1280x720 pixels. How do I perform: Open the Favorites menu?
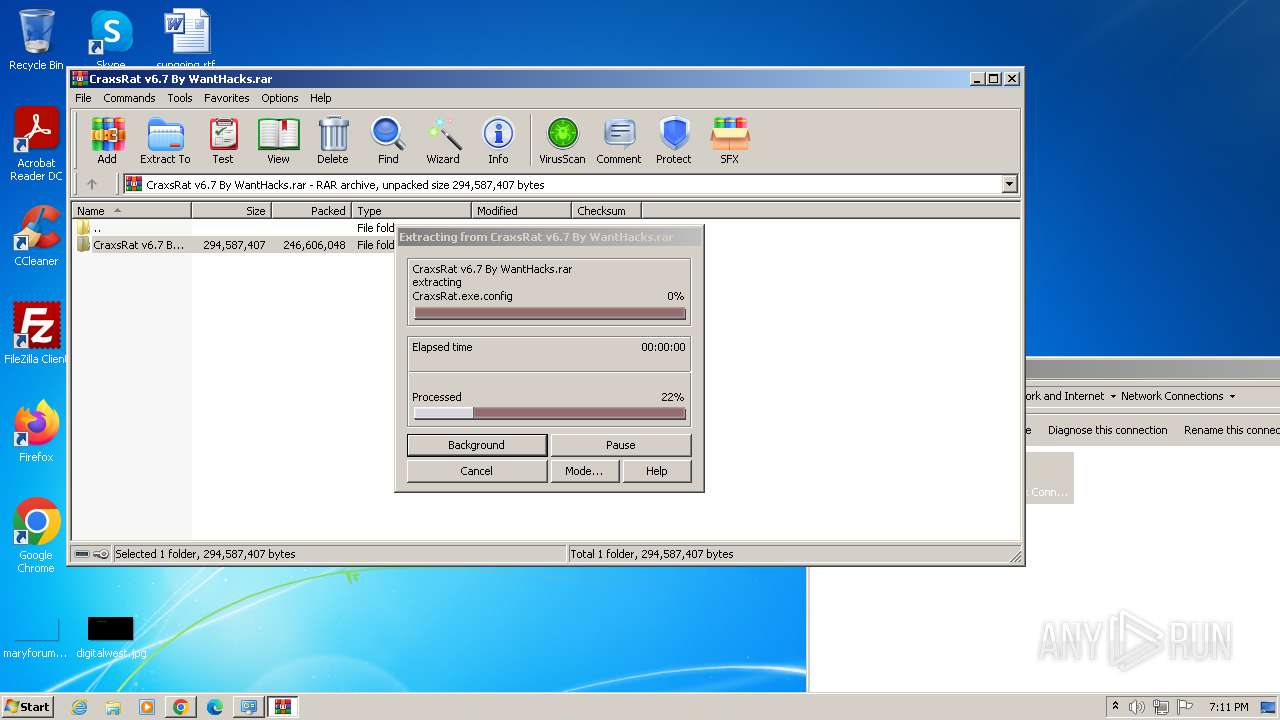[227, 98]
